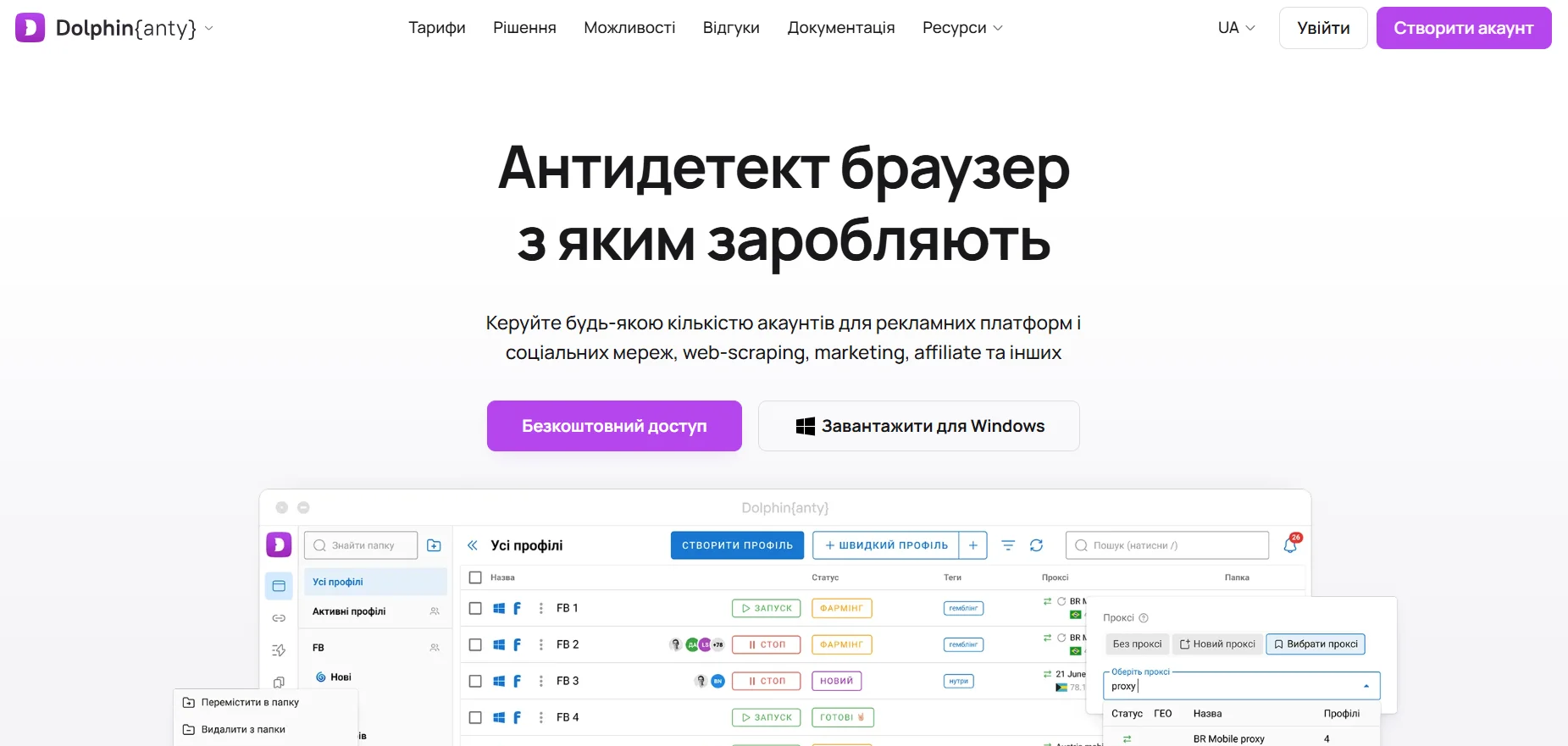Click the refresh profiles icon
1568x746 pixels.
tap(1036, 545)
